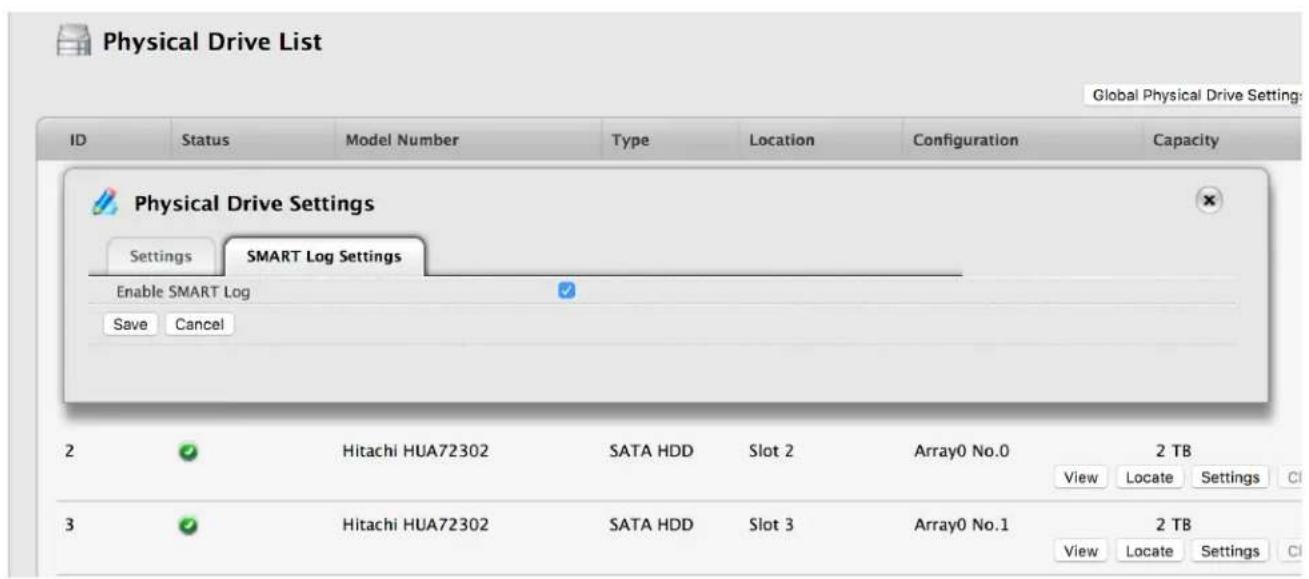The width and height of the screenshot is (1309, 579).
Task: Click the Type column header
Action: (630, 142)
